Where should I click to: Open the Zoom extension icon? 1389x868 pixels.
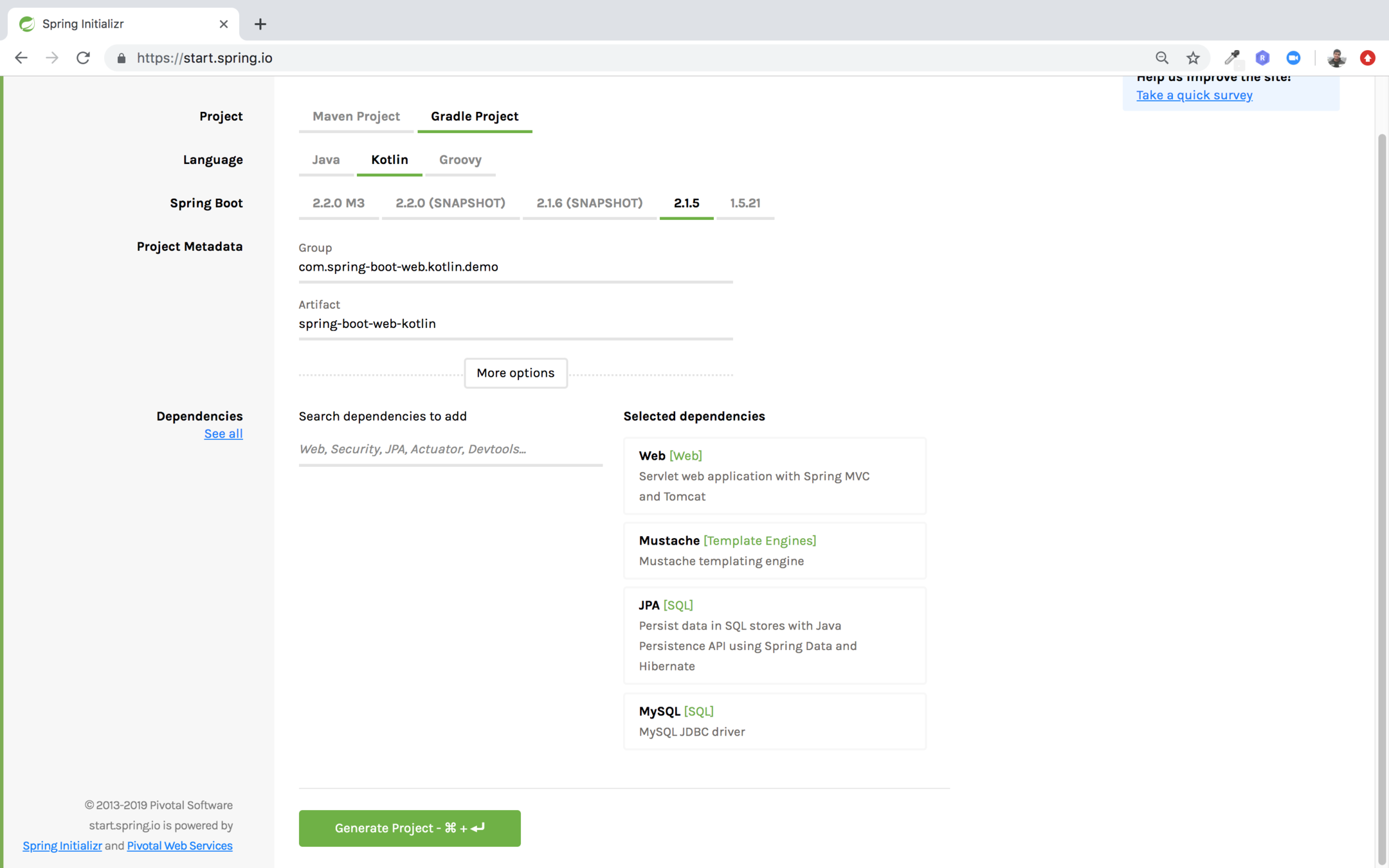[1293, 58]
